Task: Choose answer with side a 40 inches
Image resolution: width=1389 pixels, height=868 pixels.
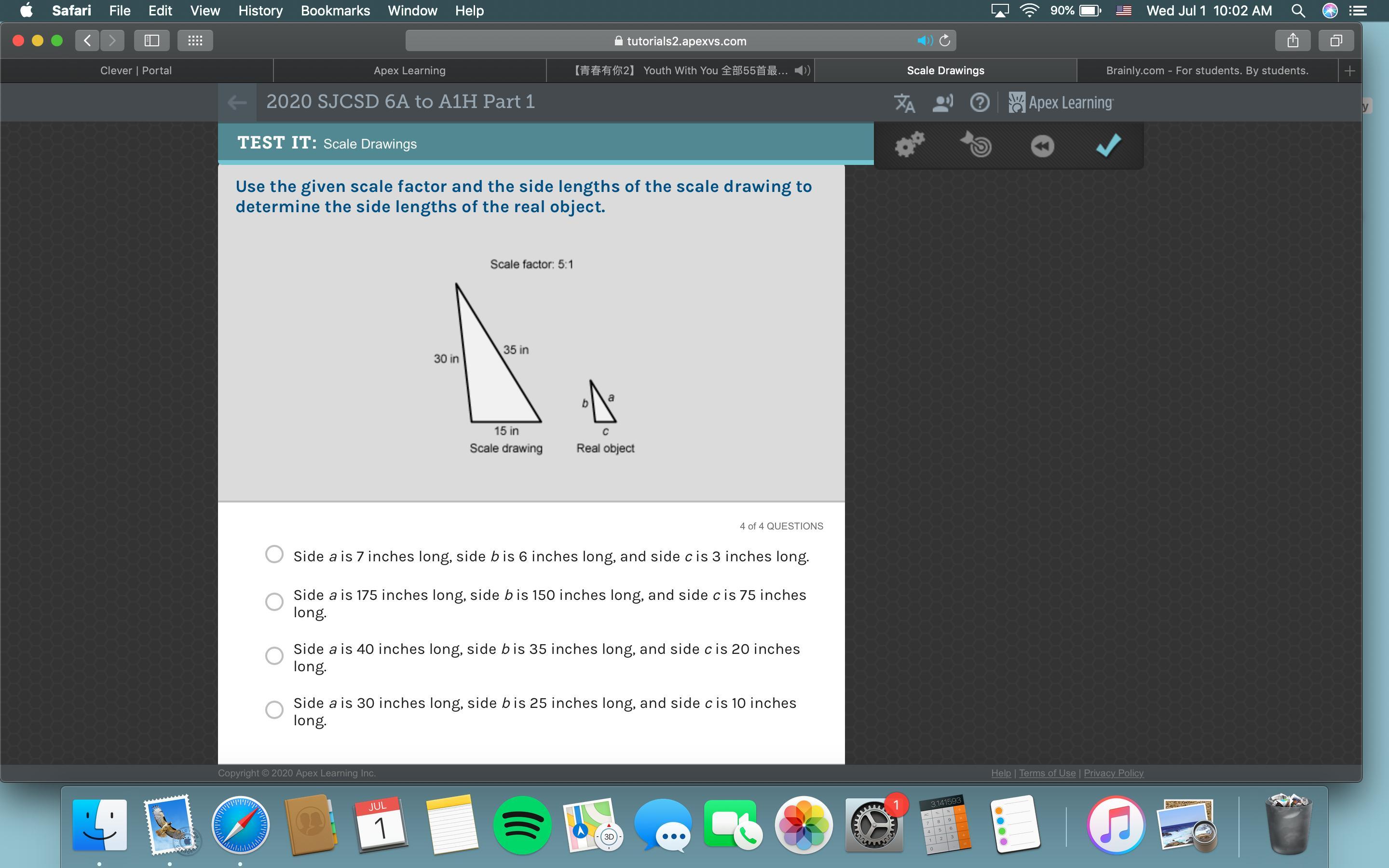Action: tap(274, 656)
